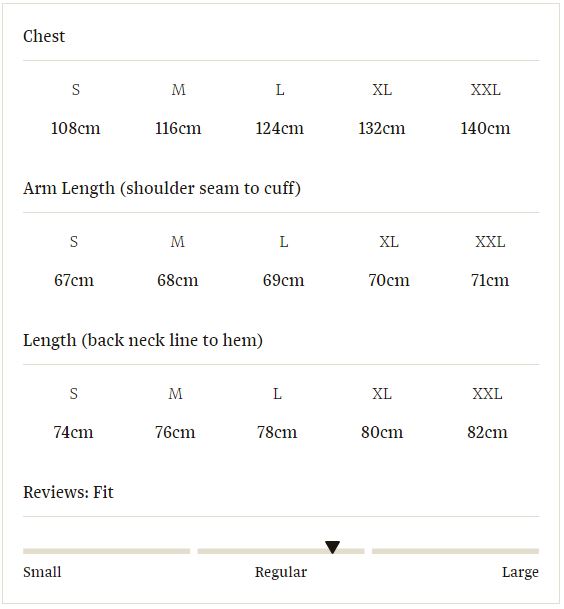
Task: Click the Length back neck line heading
Action: click(x=143, y=340)
